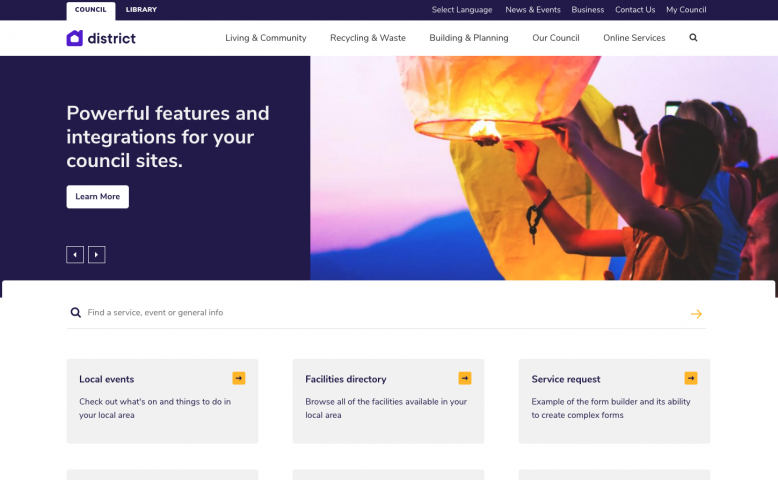
Task: Open search via header magnifier icon
Action: (x=693, y=38)
